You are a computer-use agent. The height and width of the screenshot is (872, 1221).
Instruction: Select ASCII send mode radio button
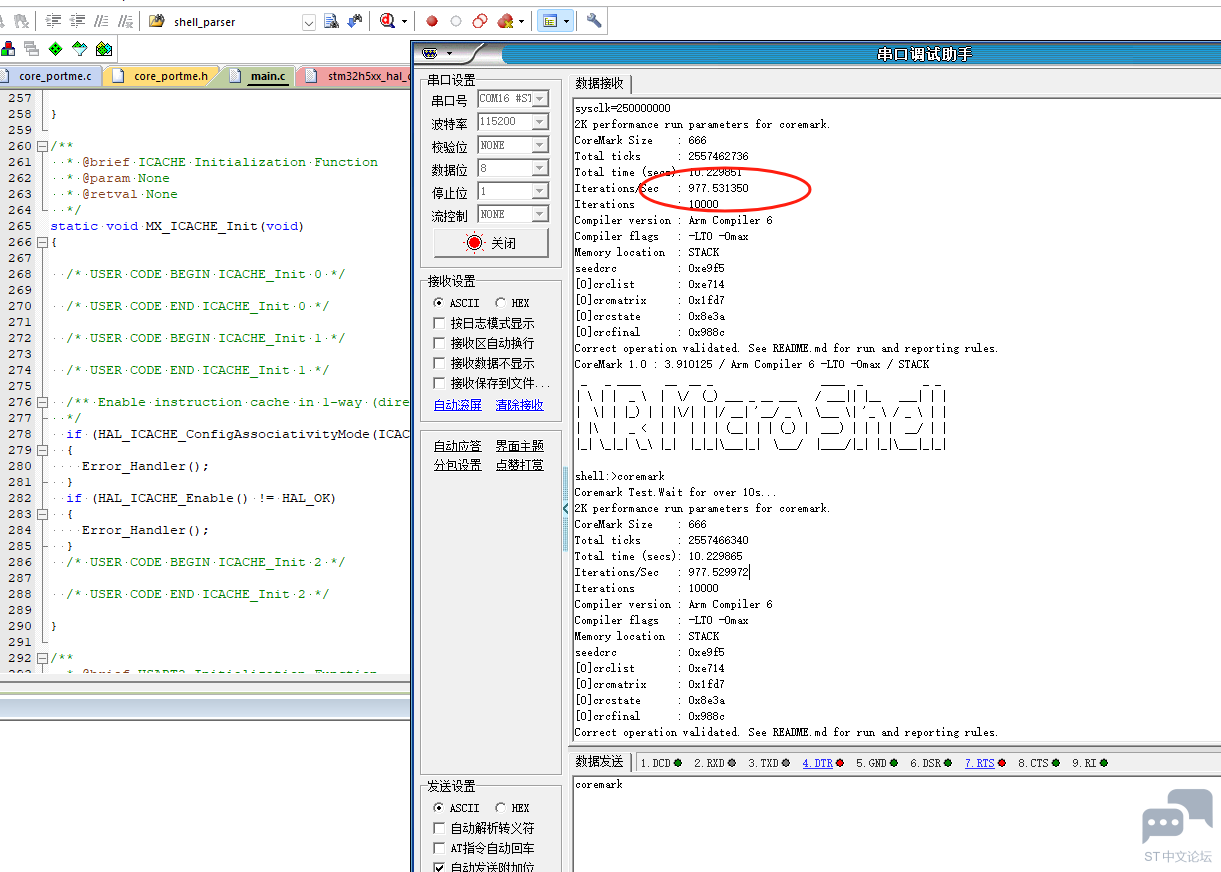pos(438,808)
